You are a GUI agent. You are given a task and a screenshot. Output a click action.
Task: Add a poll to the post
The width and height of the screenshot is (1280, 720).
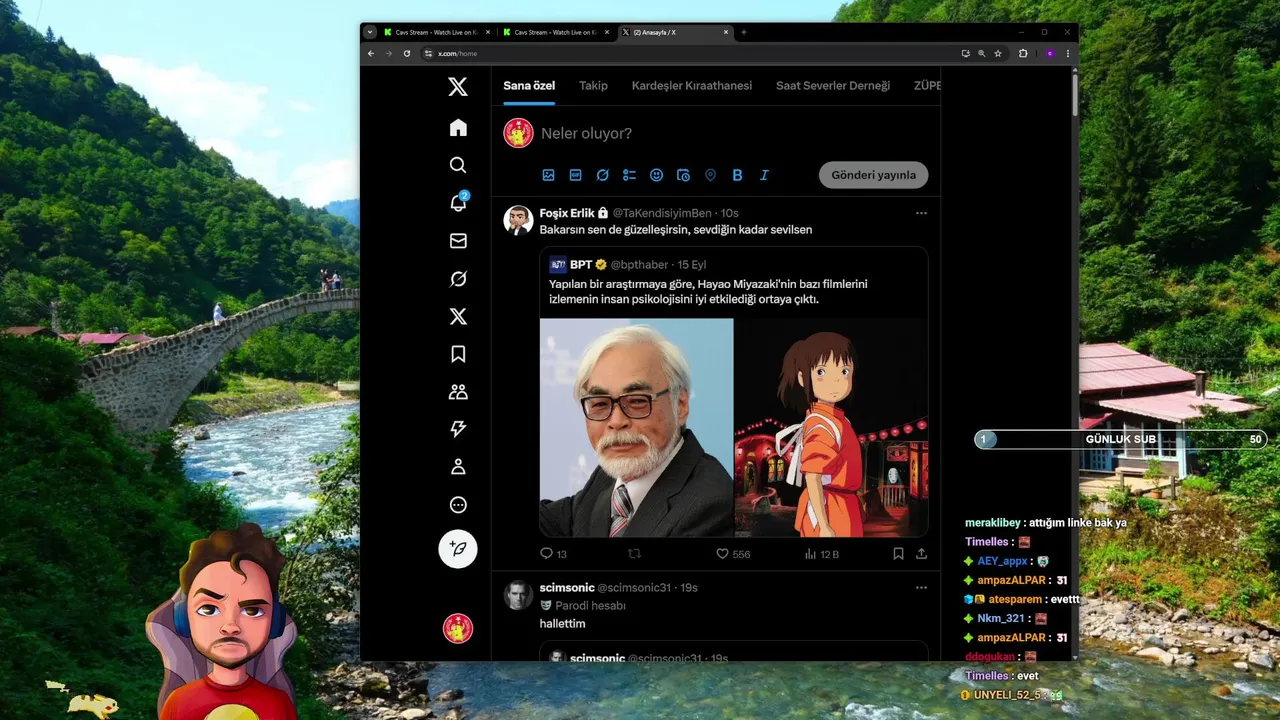(x=629, y=175)
